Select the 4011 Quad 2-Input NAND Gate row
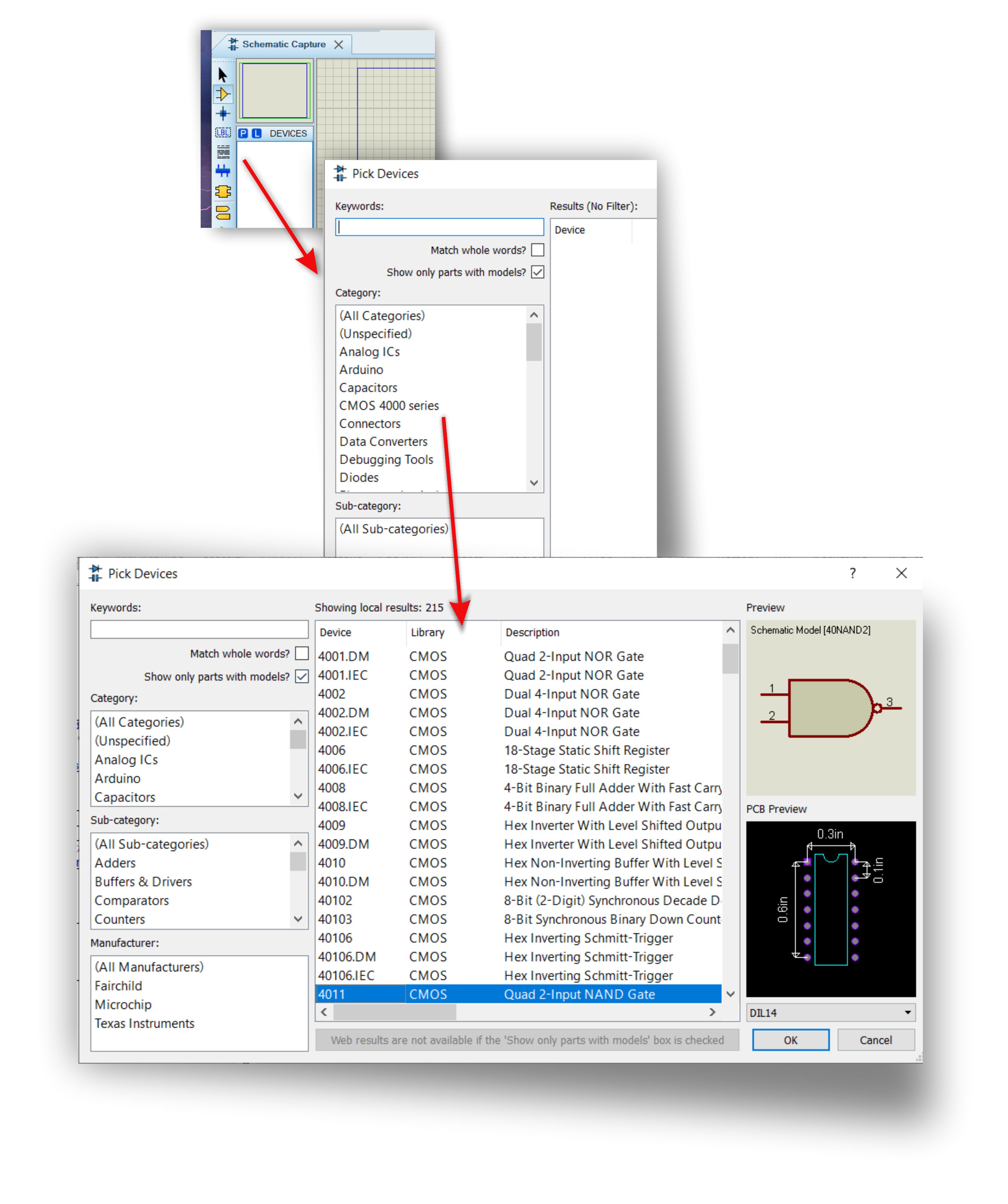This screenshot has height=1204, width=1008. tap(518, 994)
